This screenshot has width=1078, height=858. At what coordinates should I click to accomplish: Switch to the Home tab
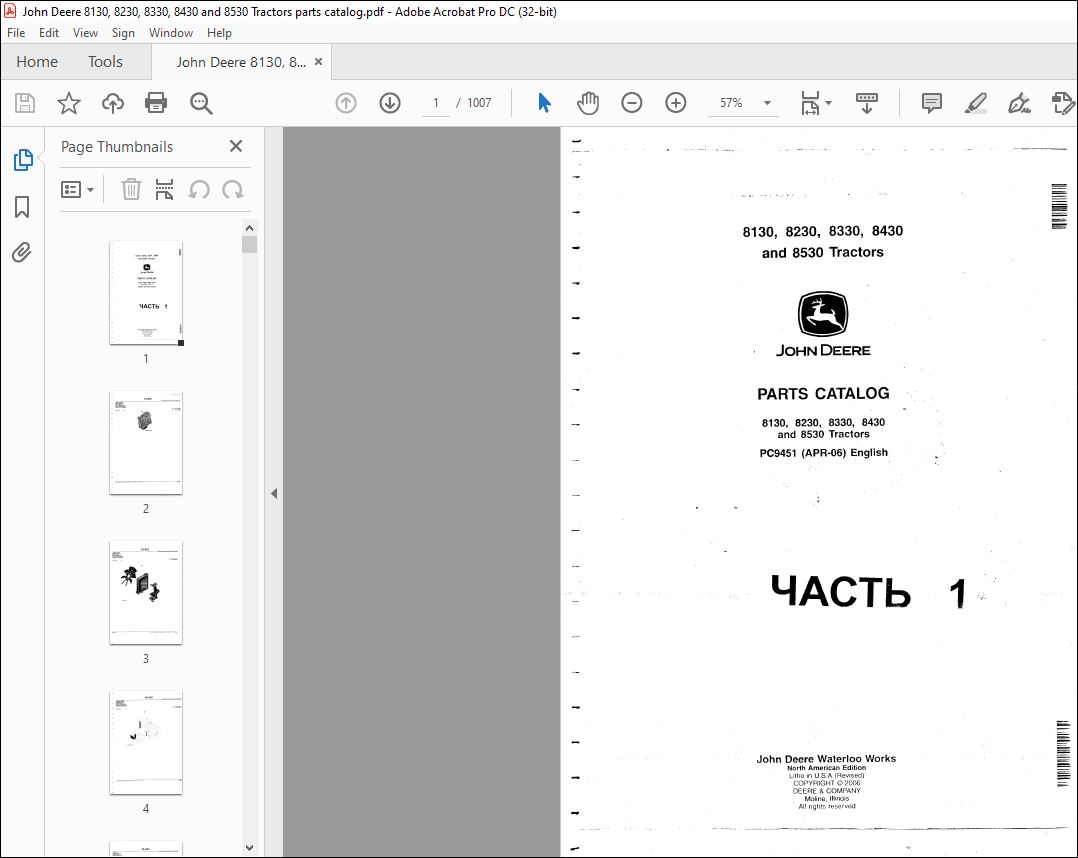(37, 62)
